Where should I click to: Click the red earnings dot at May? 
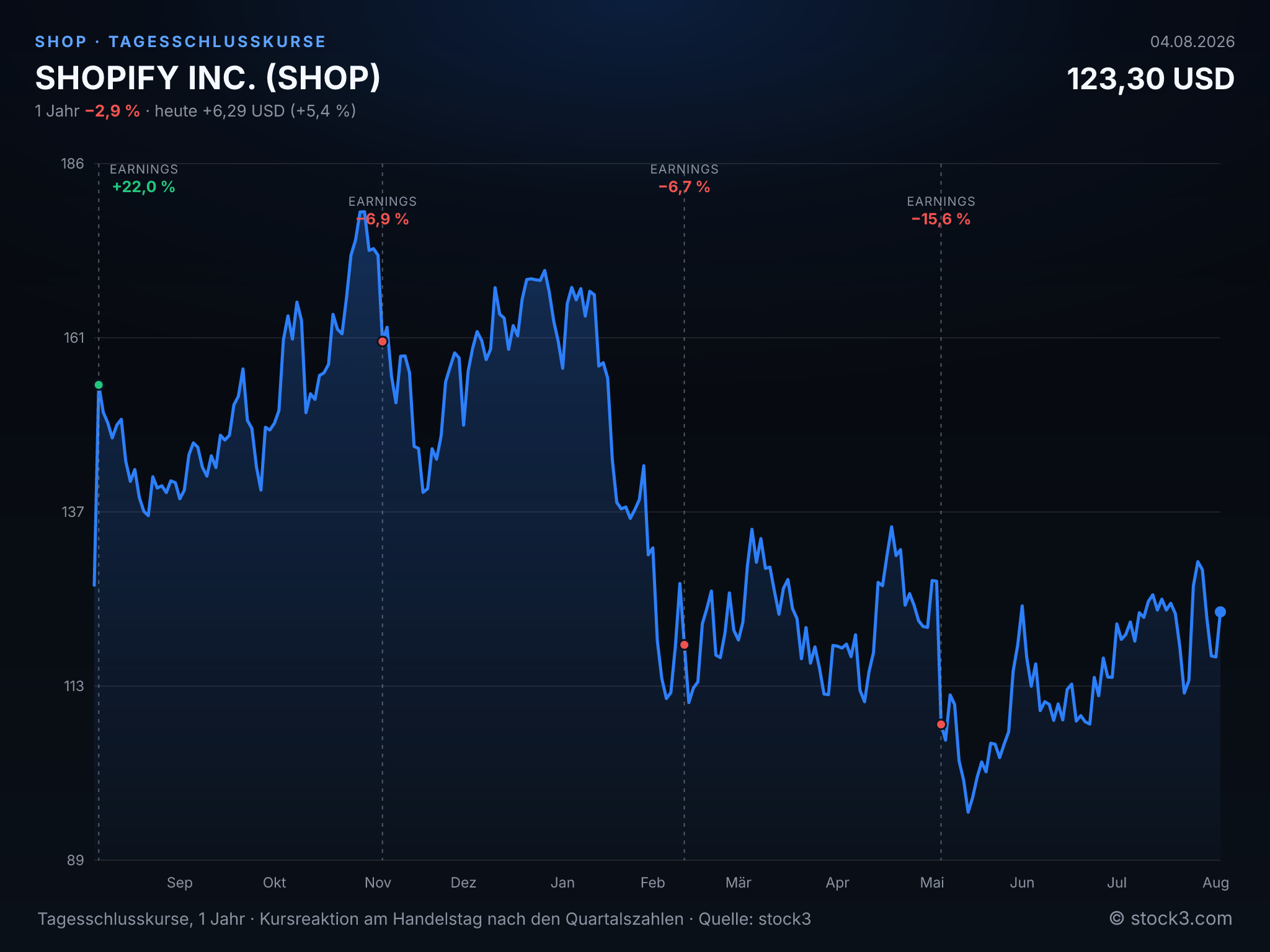[941, 724]
